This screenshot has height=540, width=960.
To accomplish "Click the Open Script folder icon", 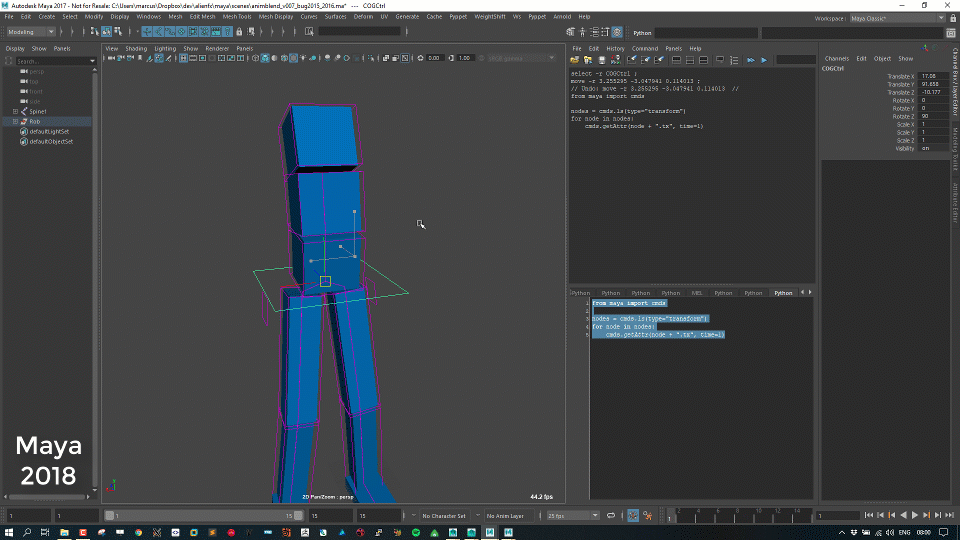I will 575,60.
